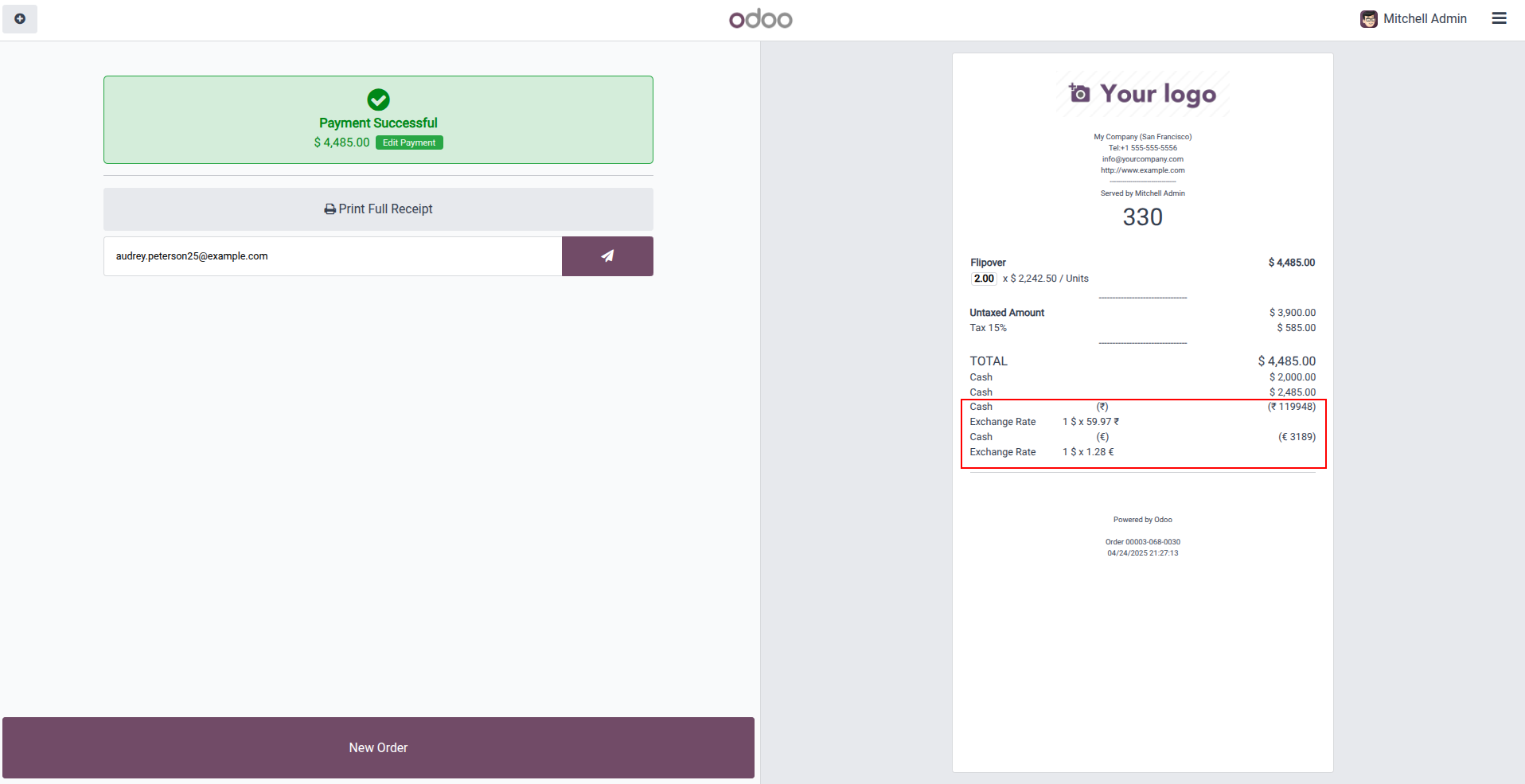Click the order number 330 on receipt
The height and width of the screenshot is (784, 1525).
pyautogui.click(x=1143, y=217)
